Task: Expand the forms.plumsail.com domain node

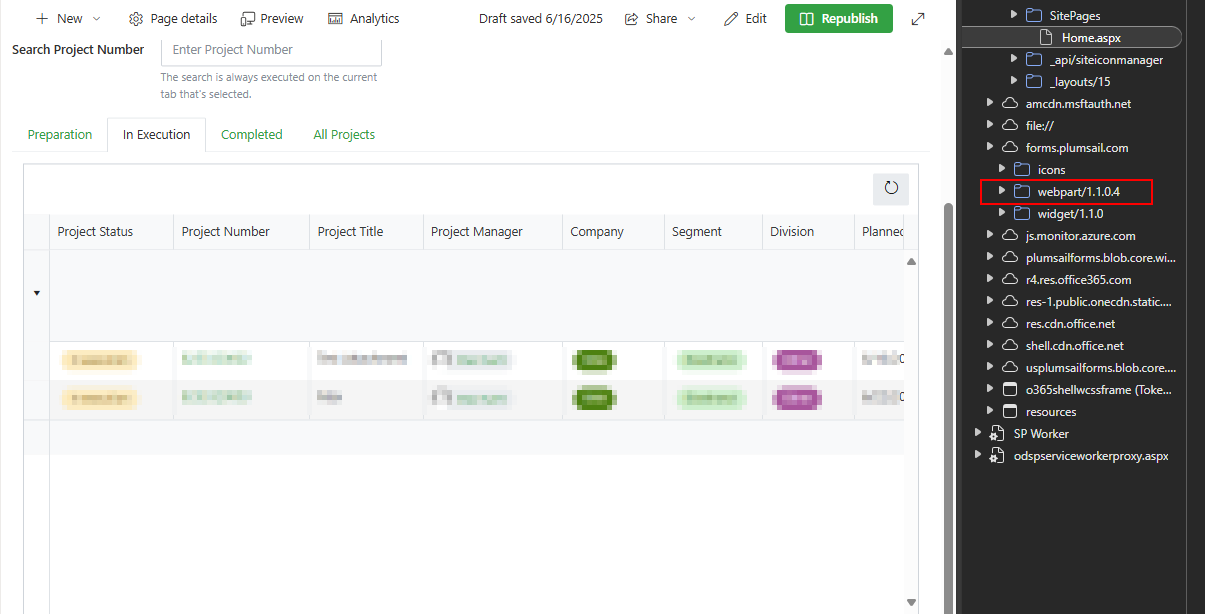Action: click(990, 148)
